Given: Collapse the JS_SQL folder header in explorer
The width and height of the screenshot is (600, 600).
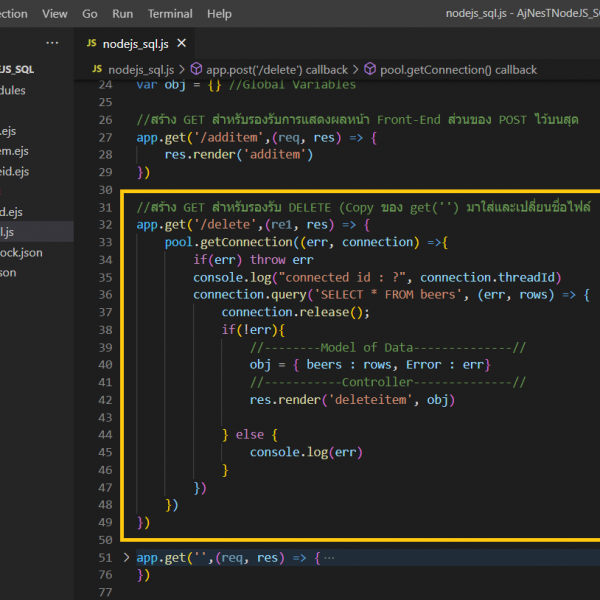Looking at the screenshot, I should [20, 69].
